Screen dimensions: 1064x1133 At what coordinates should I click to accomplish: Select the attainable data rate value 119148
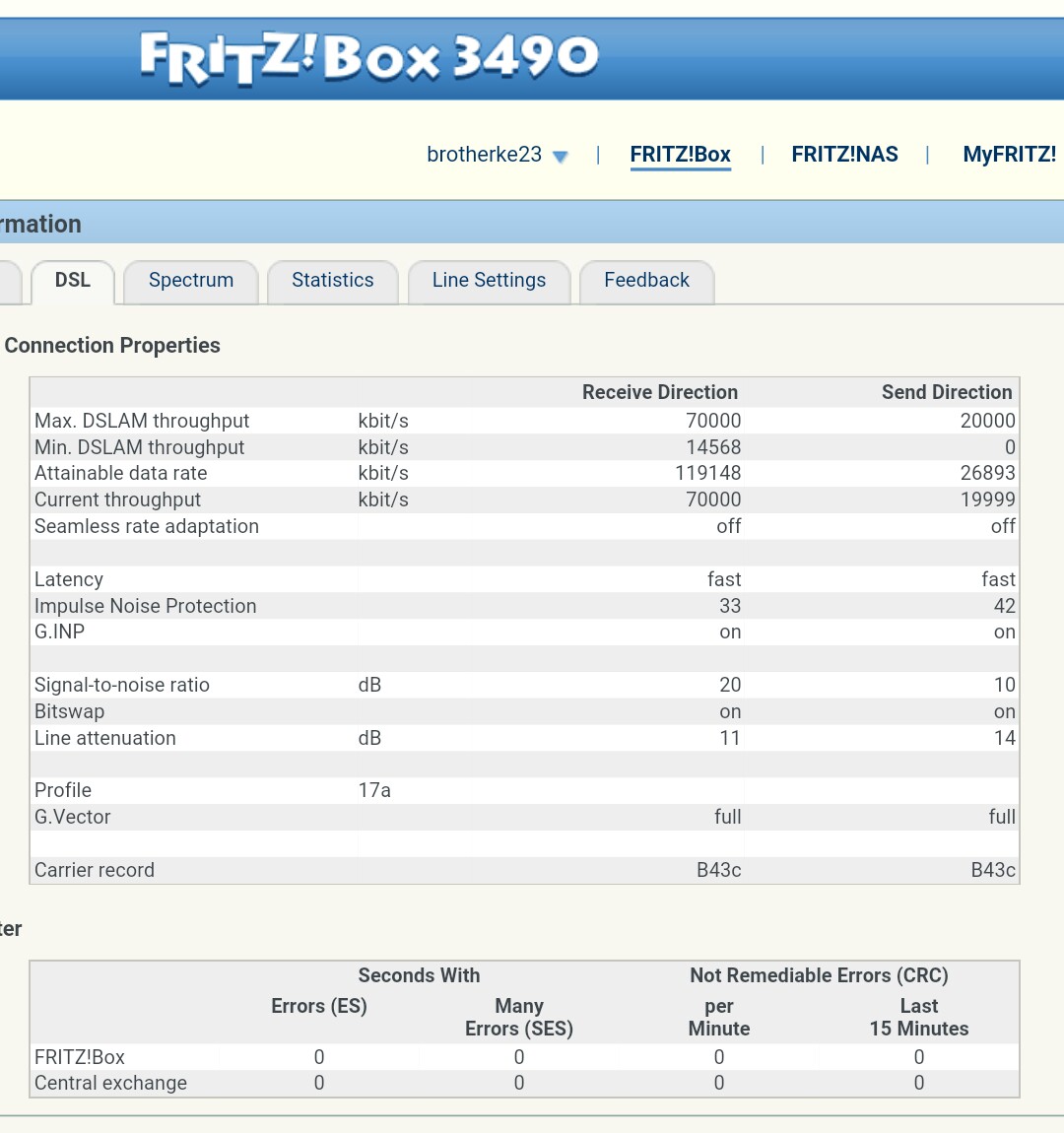(707, 473)
